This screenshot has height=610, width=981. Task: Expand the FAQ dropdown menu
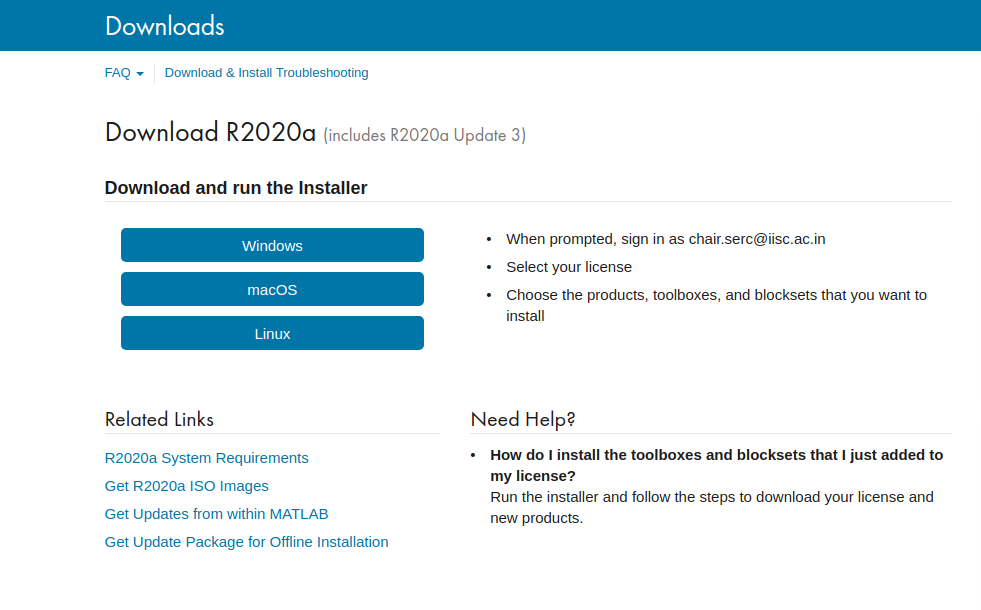124,73
